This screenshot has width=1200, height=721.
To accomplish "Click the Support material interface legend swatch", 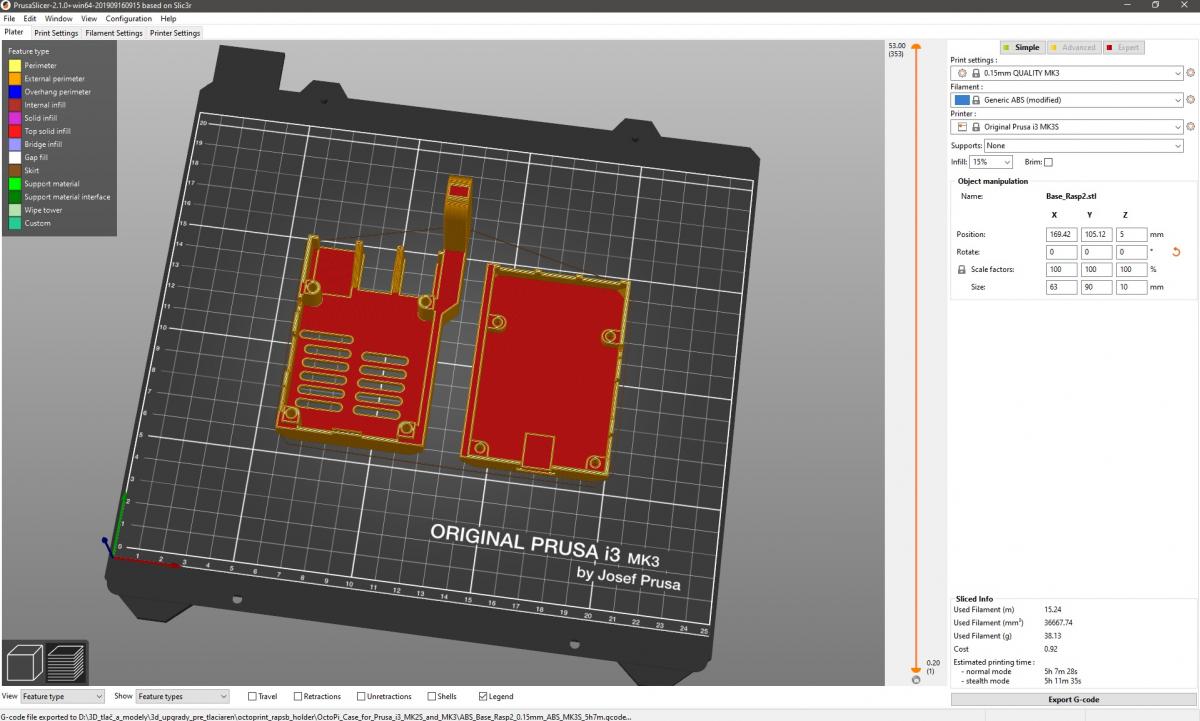I will tap(15, 197).
